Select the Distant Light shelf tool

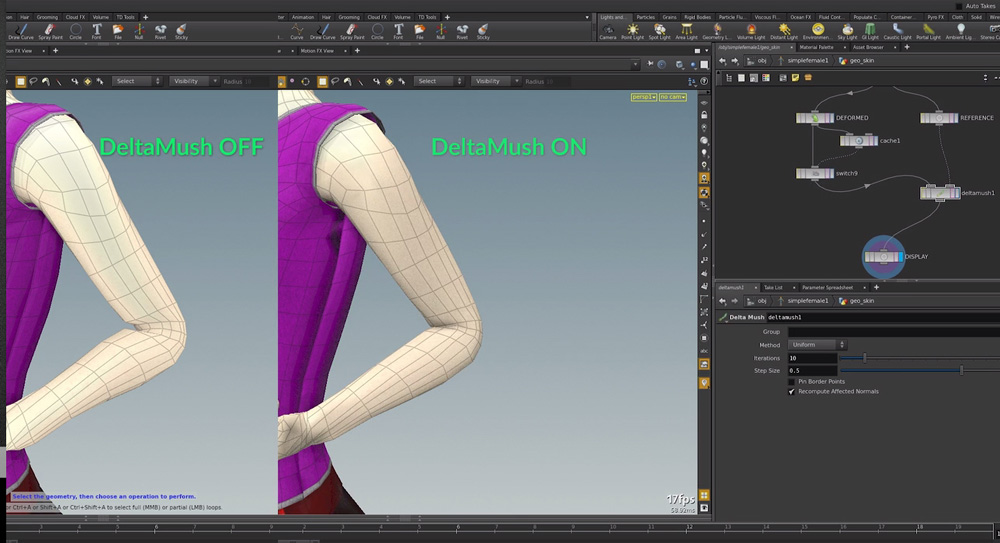point(784,32)
